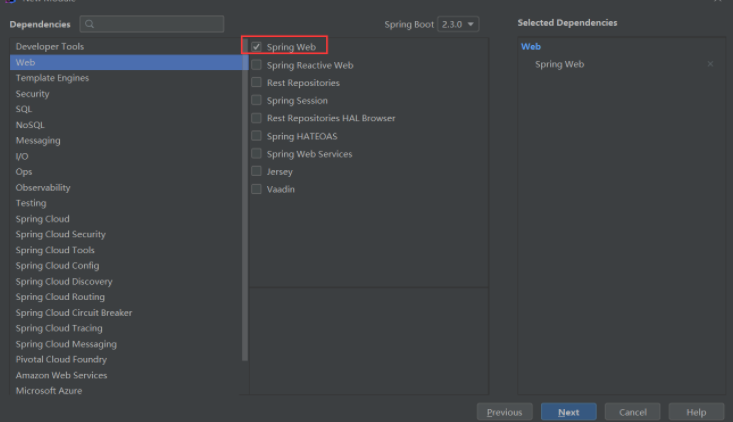Focus the Dependencies search field
Image resolution: width=733 pixels, height=422 pixels.
[152, 24]
